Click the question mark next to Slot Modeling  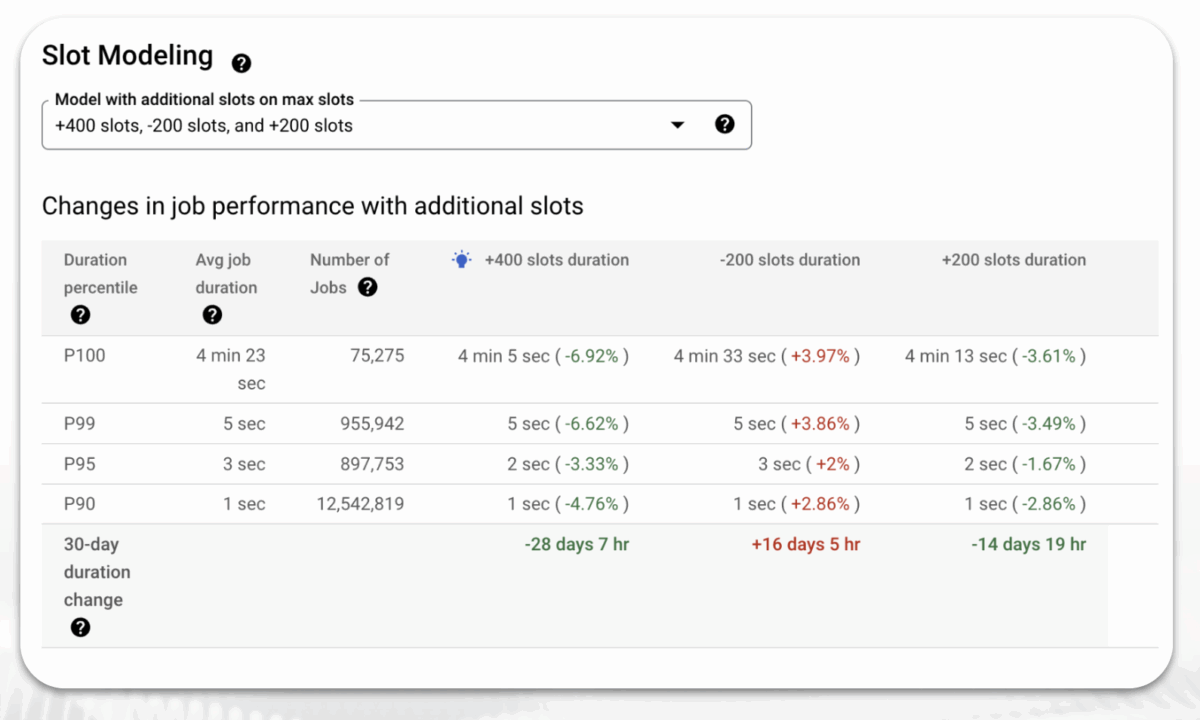241,63
